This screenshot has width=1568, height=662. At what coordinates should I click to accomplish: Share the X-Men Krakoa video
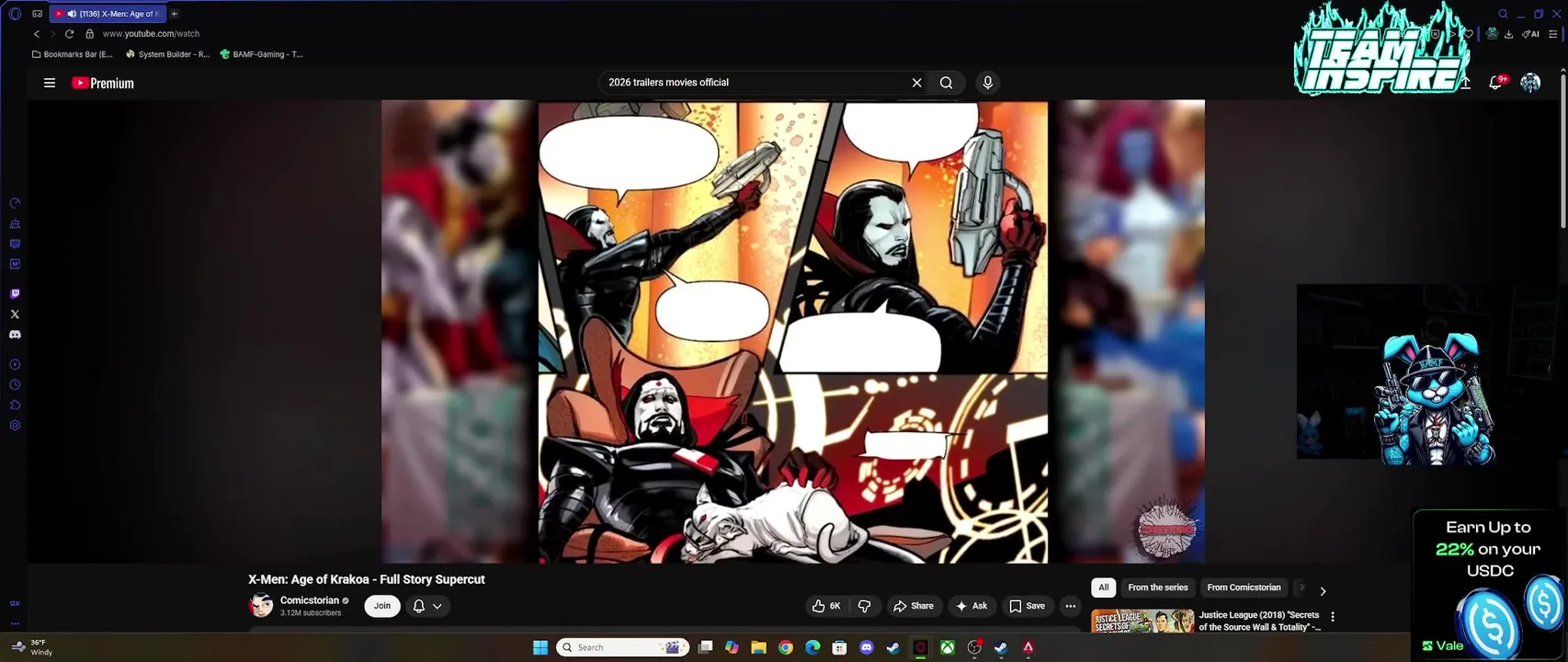click(x=913, y=606)
